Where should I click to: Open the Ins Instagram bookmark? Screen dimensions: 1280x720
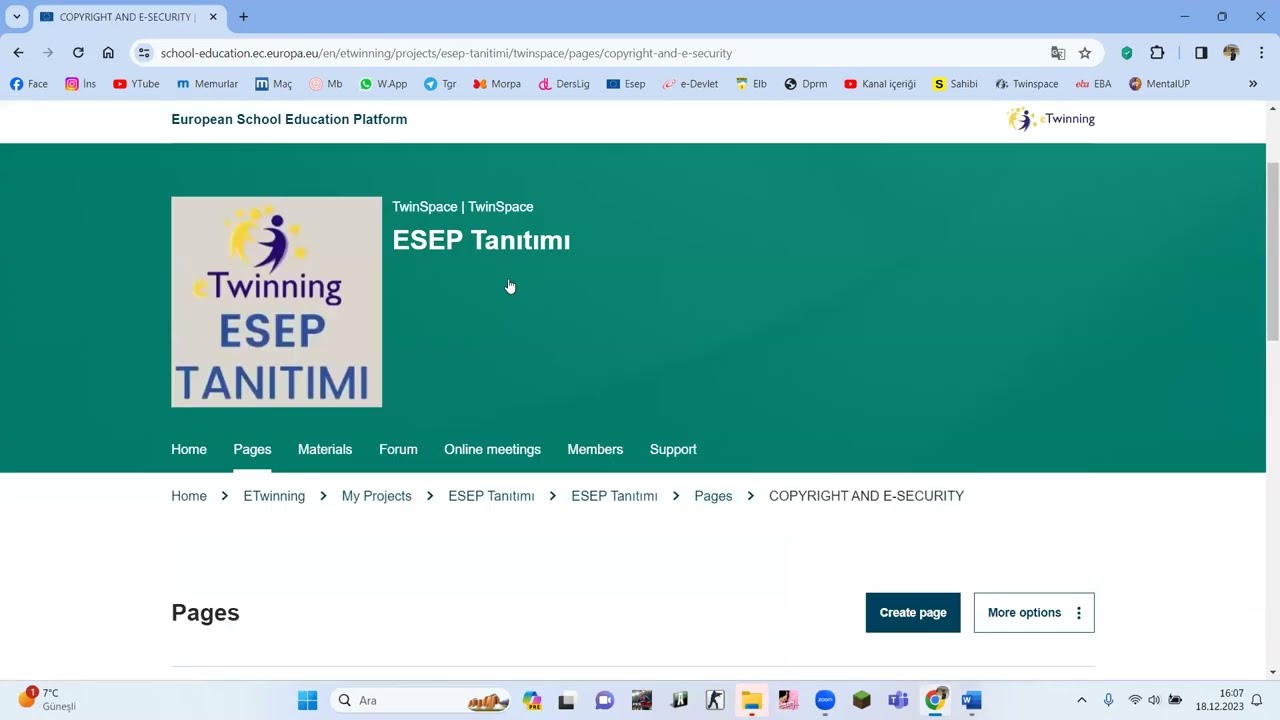click(81, 84)
